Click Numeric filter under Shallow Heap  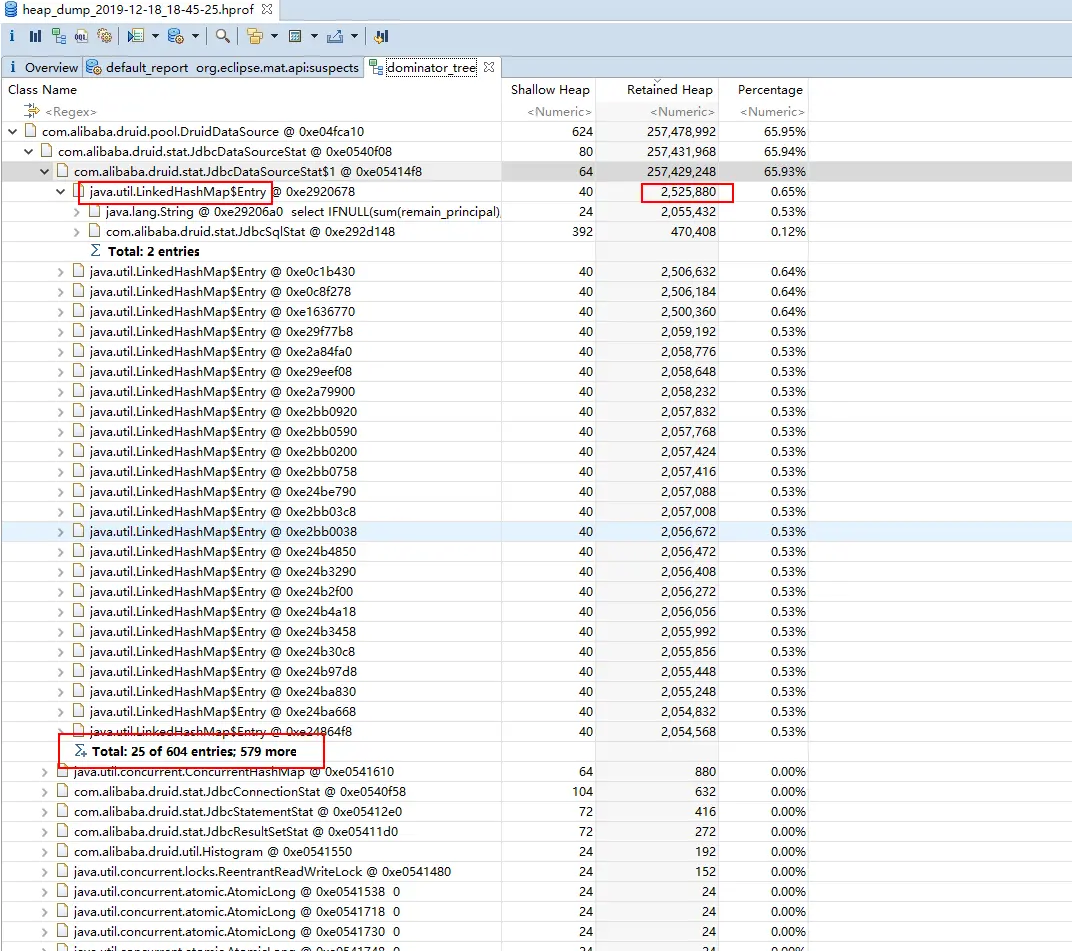tap(559, 111)
